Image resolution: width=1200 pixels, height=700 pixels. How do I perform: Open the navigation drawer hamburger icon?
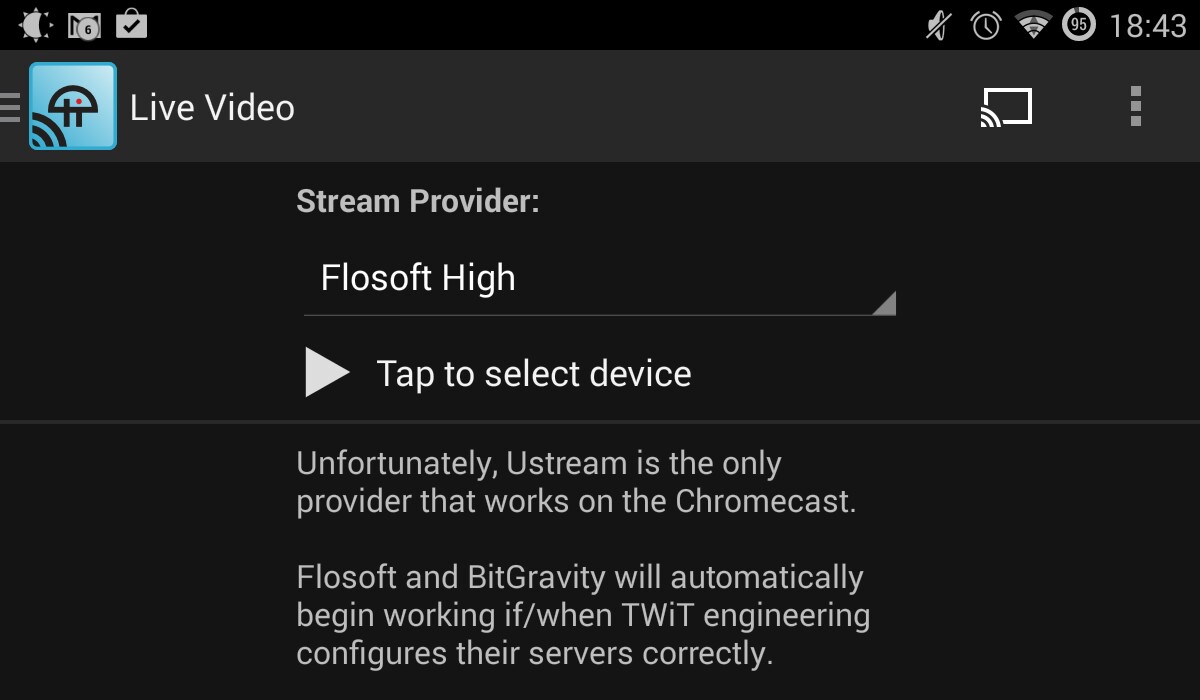10,106
